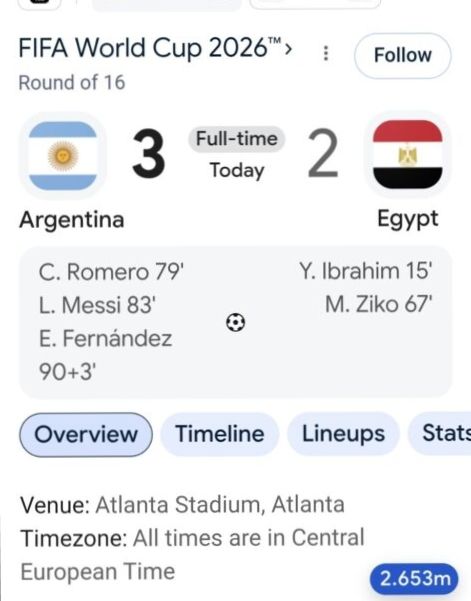
Task: Click the blue 2.653m badge
Action: coord(414,578)
